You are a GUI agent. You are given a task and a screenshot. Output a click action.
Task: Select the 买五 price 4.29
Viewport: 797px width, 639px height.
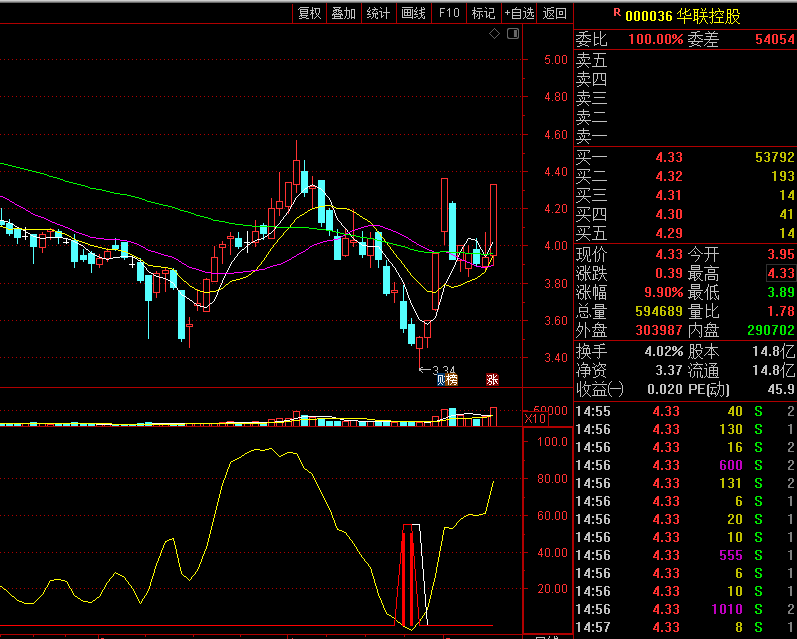click(x=669, y=233)
